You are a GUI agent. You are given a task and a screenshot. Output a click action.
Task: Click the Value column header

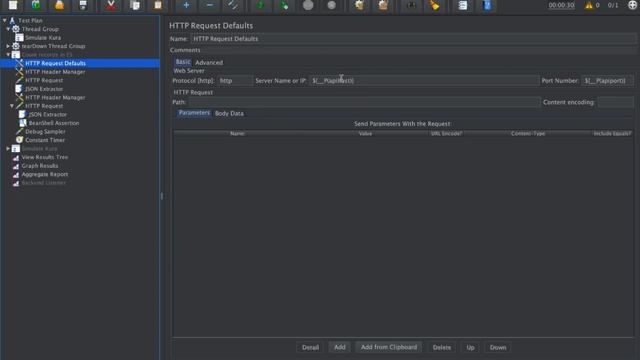click(365, 133)
